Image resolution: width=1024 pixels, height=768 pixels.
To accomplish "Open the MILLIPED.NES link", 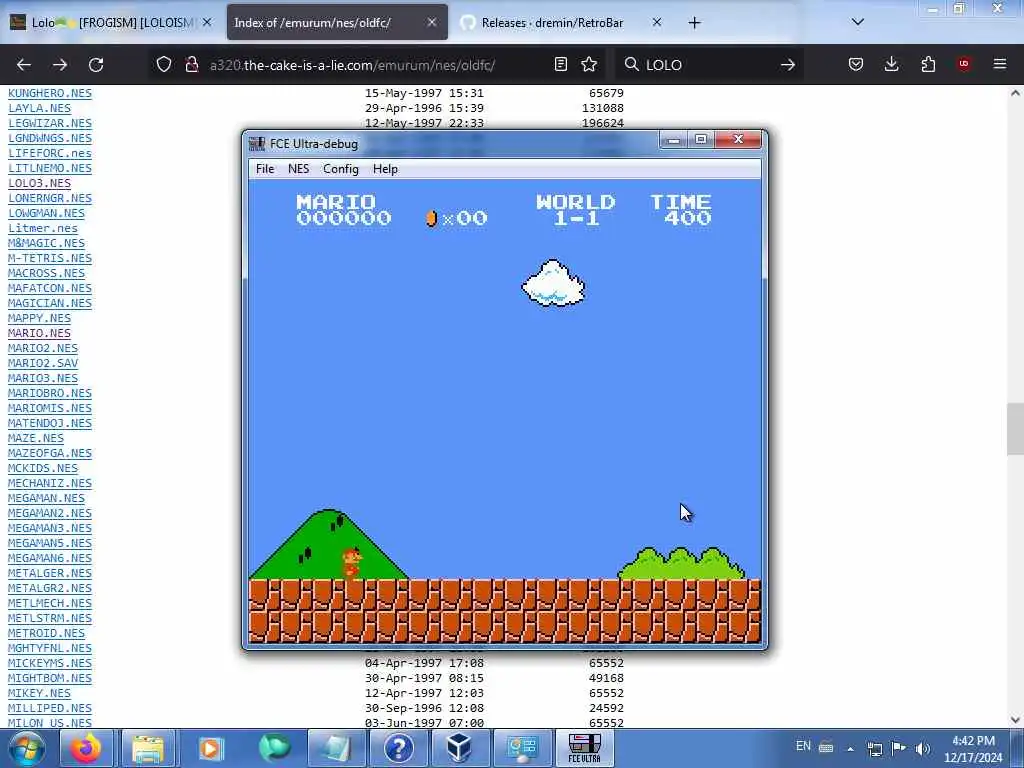I will click(x=50, y=709).
